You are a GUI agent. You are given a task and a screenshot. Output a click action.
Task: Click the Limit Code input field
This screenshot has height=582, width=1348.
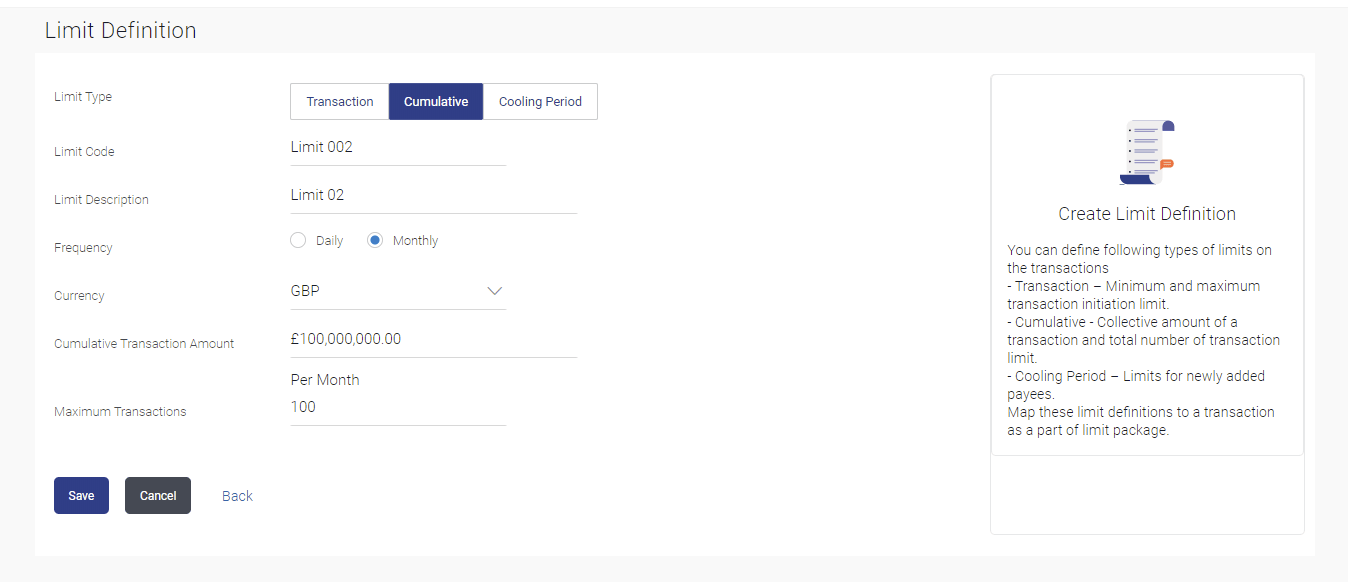[398, 148]
